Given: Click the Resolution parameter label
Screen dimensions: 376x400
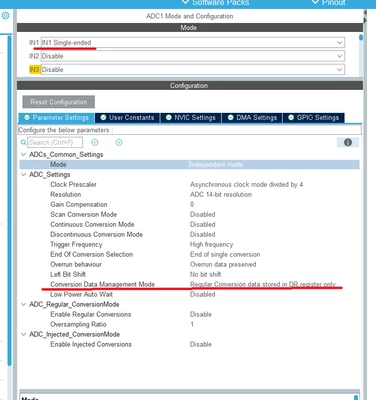Looking at the screenshot, I should point(65,195).
